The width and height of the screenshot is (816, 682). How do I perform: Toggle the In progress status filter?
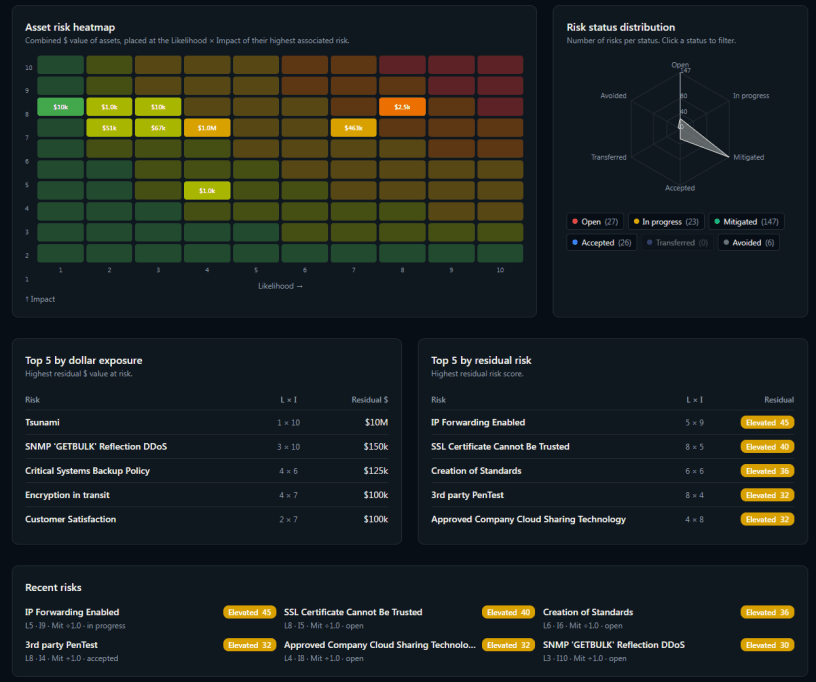click(666, 222)
